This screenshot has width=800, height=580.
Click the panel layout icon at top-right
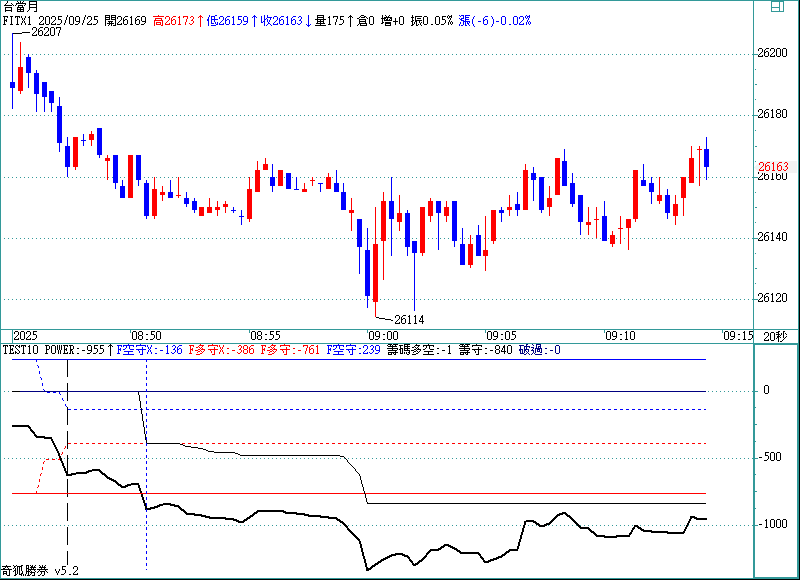[x=776, y=7]
